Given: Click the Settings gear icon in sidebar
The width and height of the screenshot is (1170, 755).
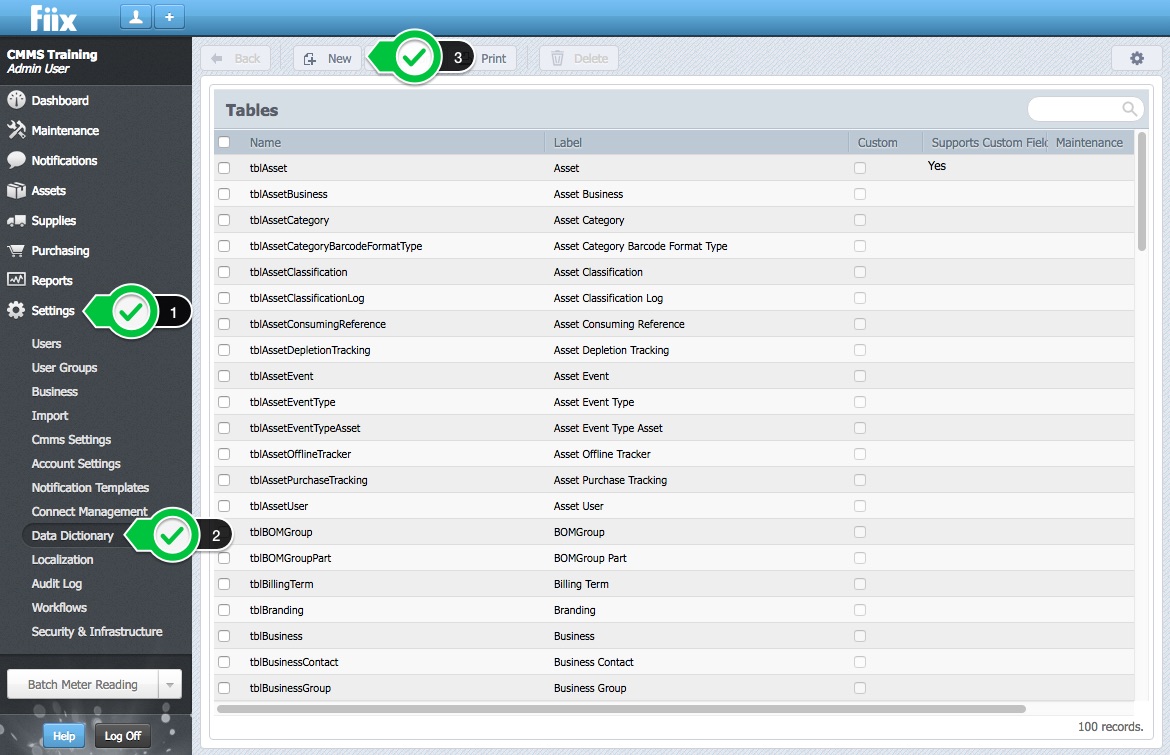Looking at the screenshot, I should (x=16, y=310).
